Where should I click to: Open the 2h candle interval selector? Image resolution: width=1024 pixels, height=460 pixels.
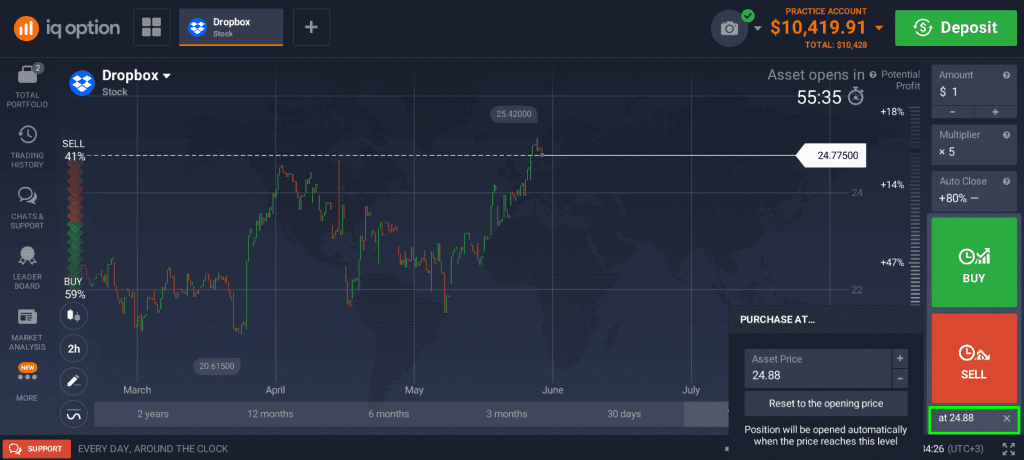pos(73,348)
